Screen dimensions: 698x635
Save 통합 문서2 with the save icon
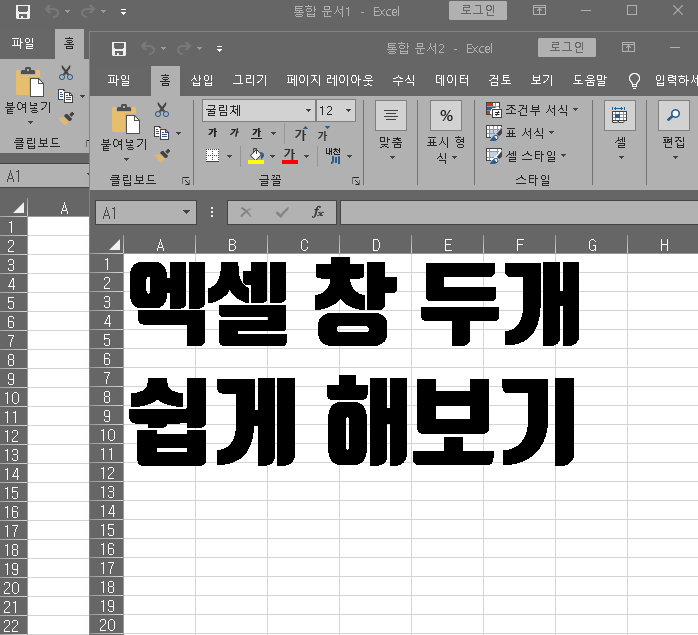(119, 49)
